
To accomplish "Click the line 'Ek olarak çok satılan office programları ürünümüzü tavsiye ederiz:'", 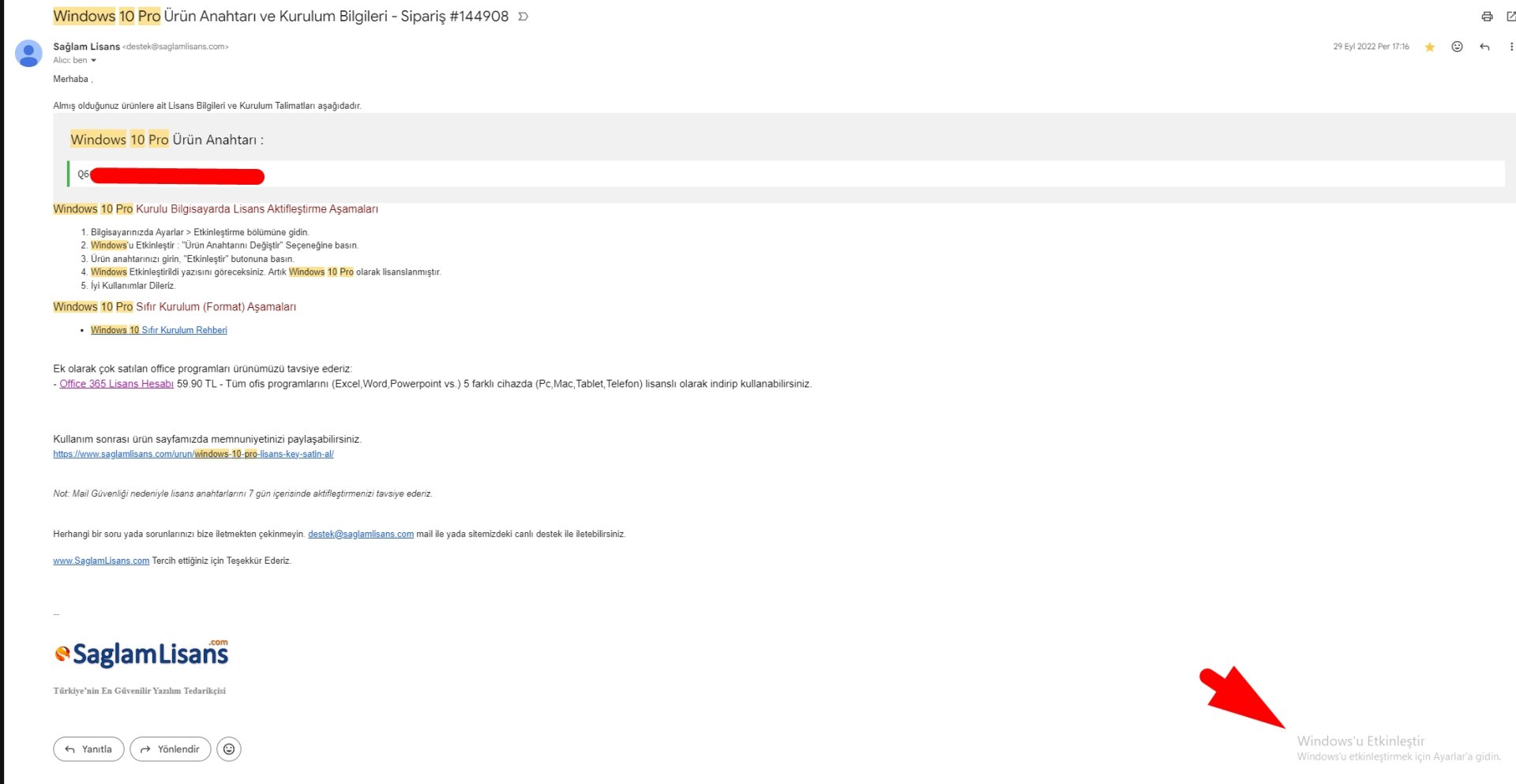I will 203,369.
